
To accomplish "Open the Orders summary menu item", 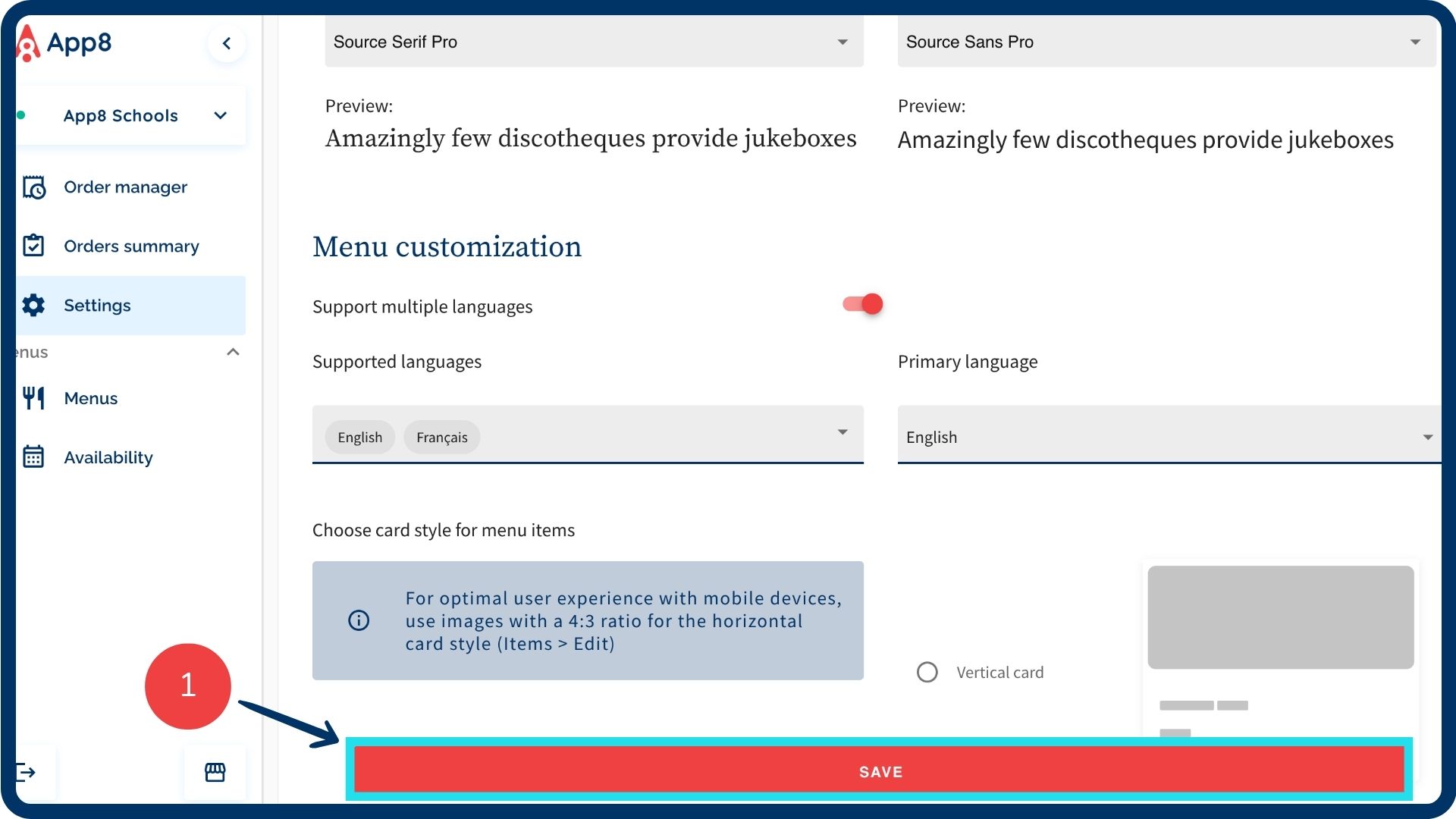I will click(131, 246).
